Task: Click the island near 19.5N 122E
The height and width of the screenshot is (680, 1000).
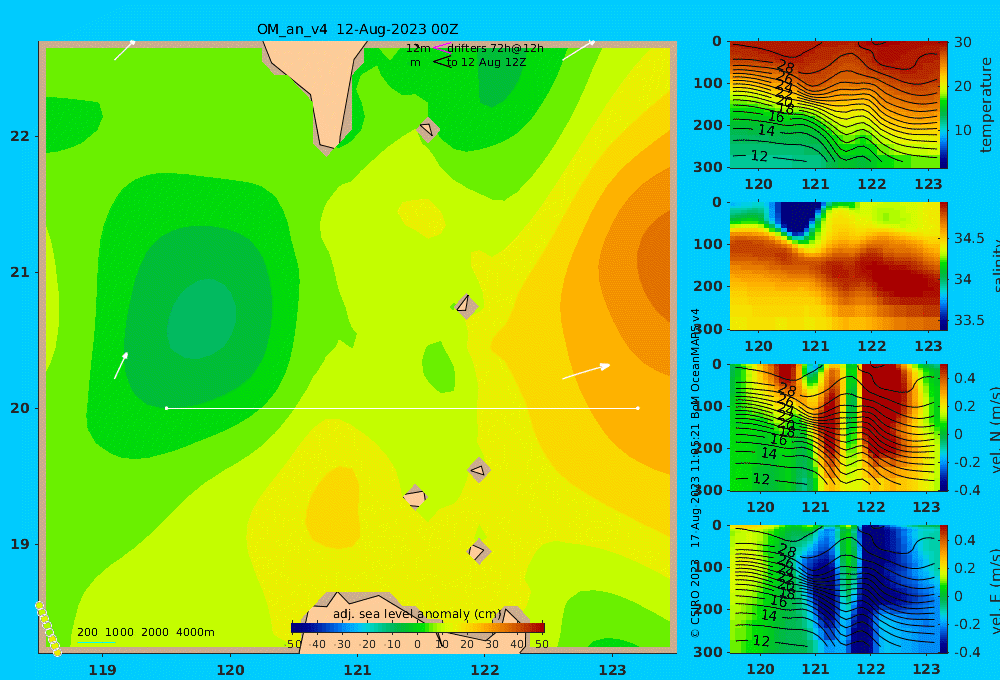Action: pyautogui.click(x=479, y=471)
